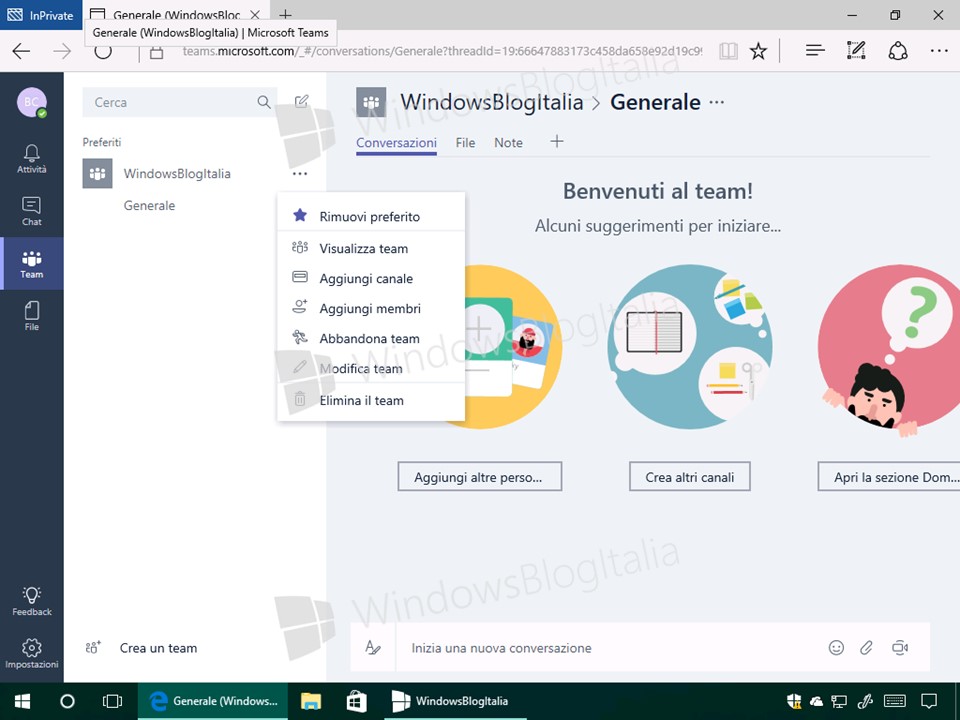Open Windows Ink Workspace tray icon
The width and height of the screenshot is (960, 720).
pos(865,701)
